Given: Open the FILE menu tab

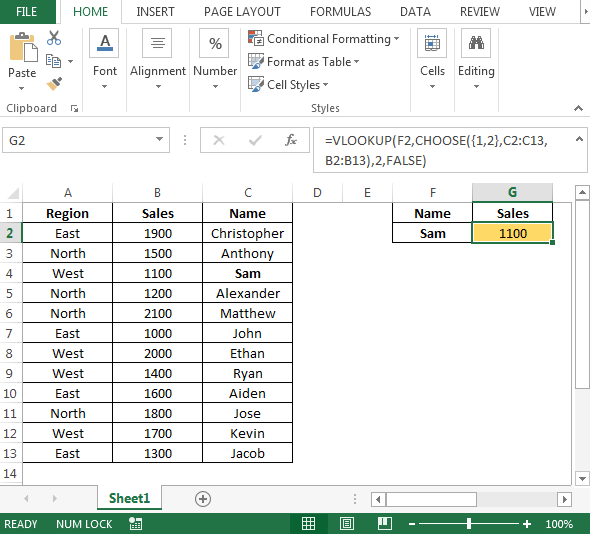Looking at the screenshot, I should [27, 12].
